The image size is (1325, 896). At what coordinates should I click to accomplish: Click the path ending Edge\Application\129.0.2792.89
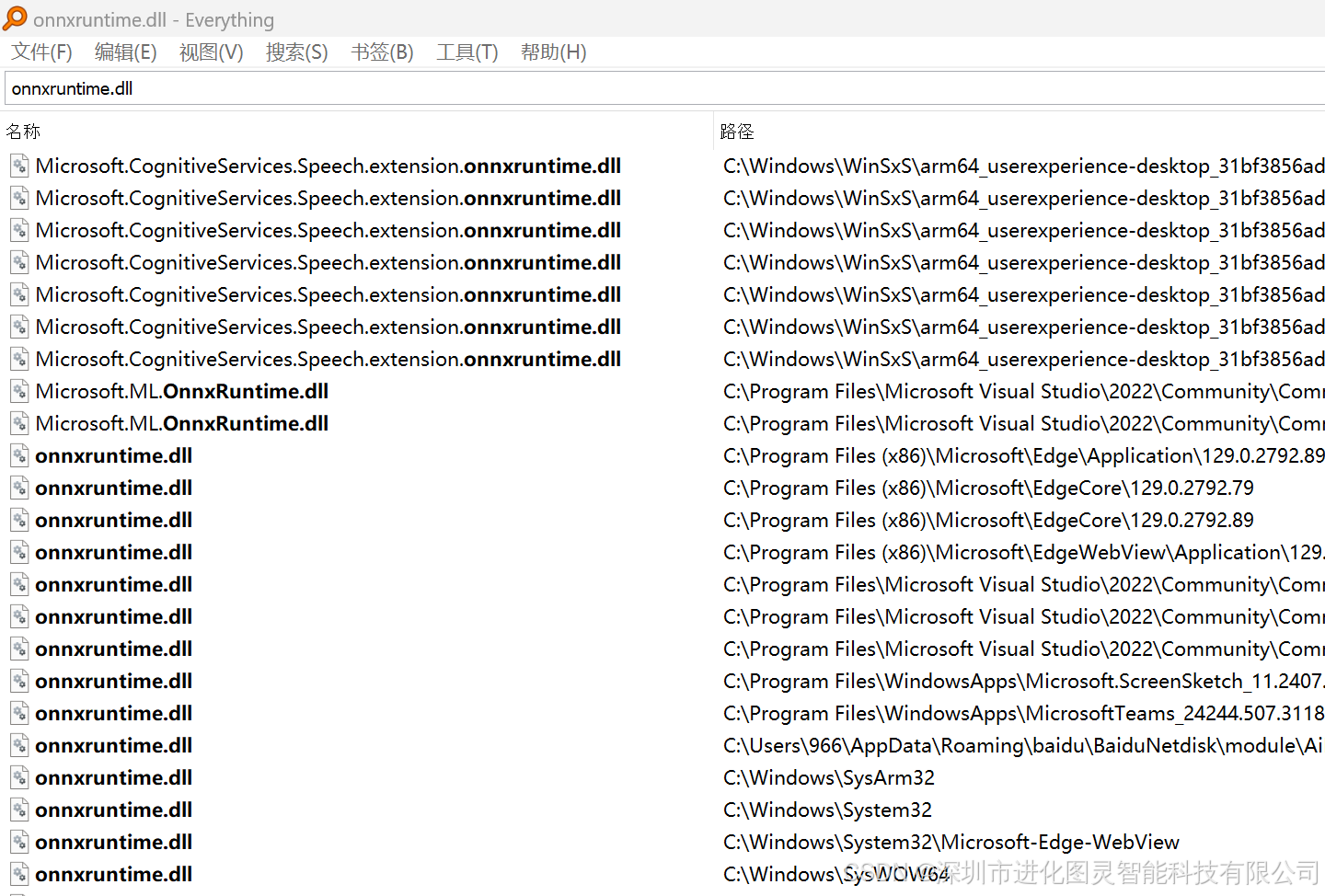tap(1024, 455)
